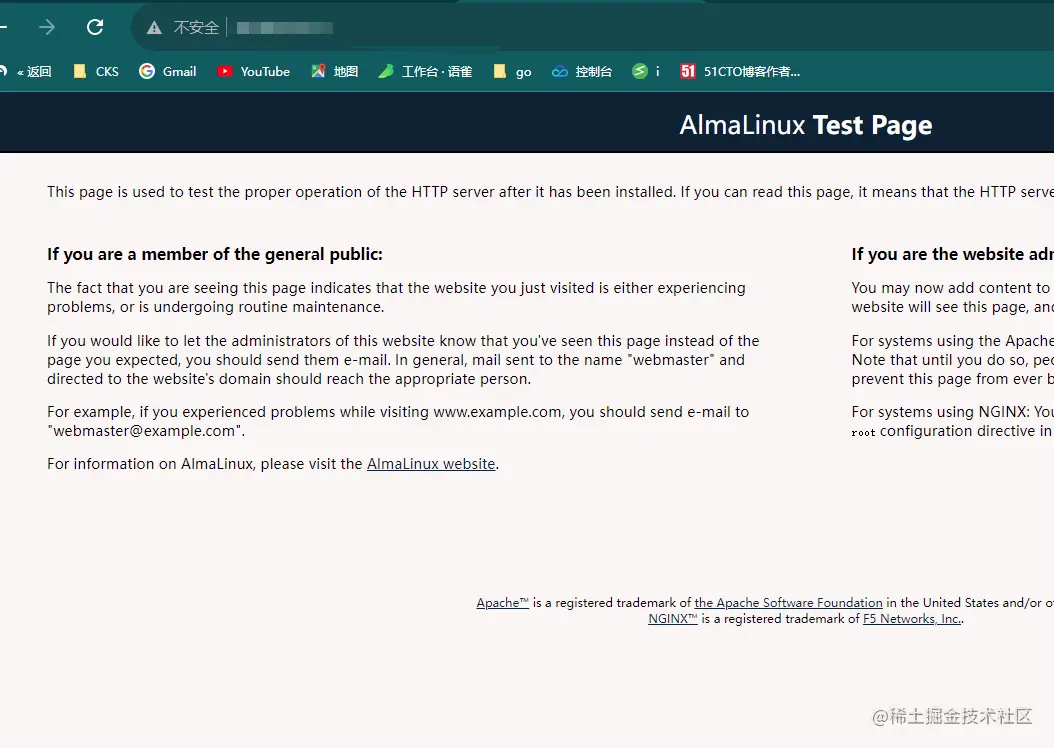Open the not secure warning icon
The image size is (1054, 748).
point(155,28)
